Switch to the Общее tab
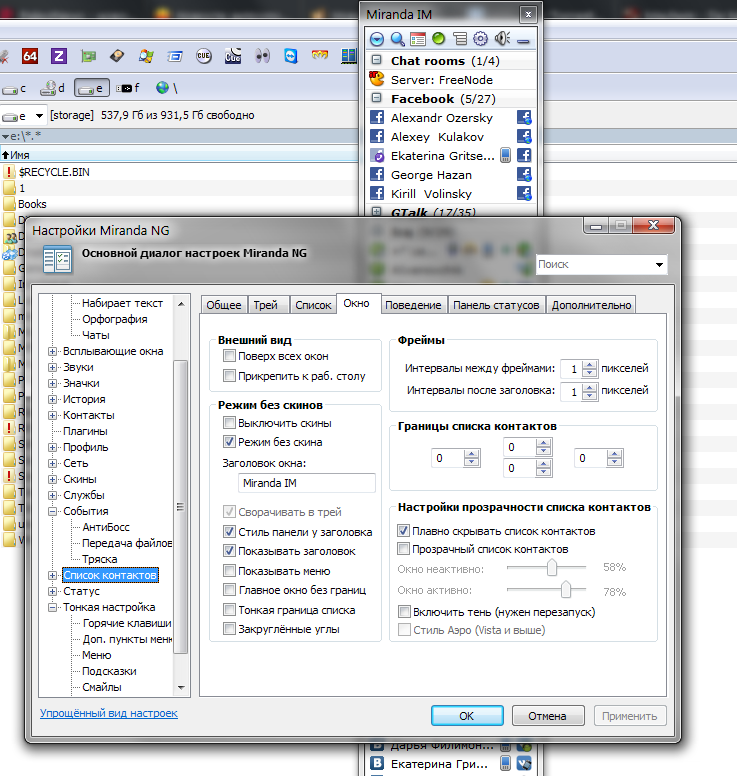 (x=224, y=305)
